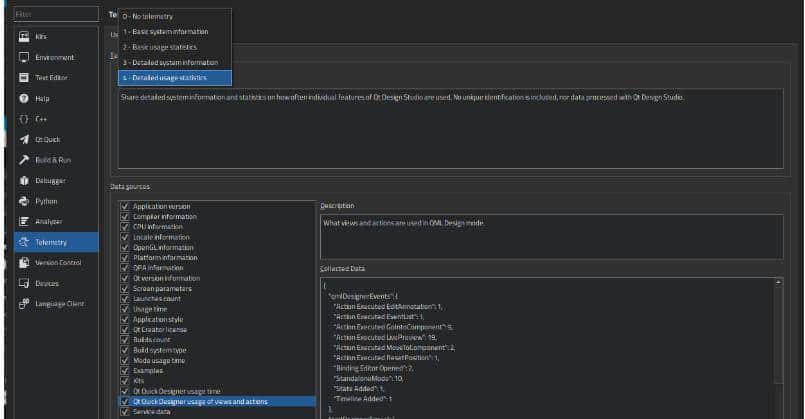Select 'Qt Quick Designer usage time' row

click(217, 391)
